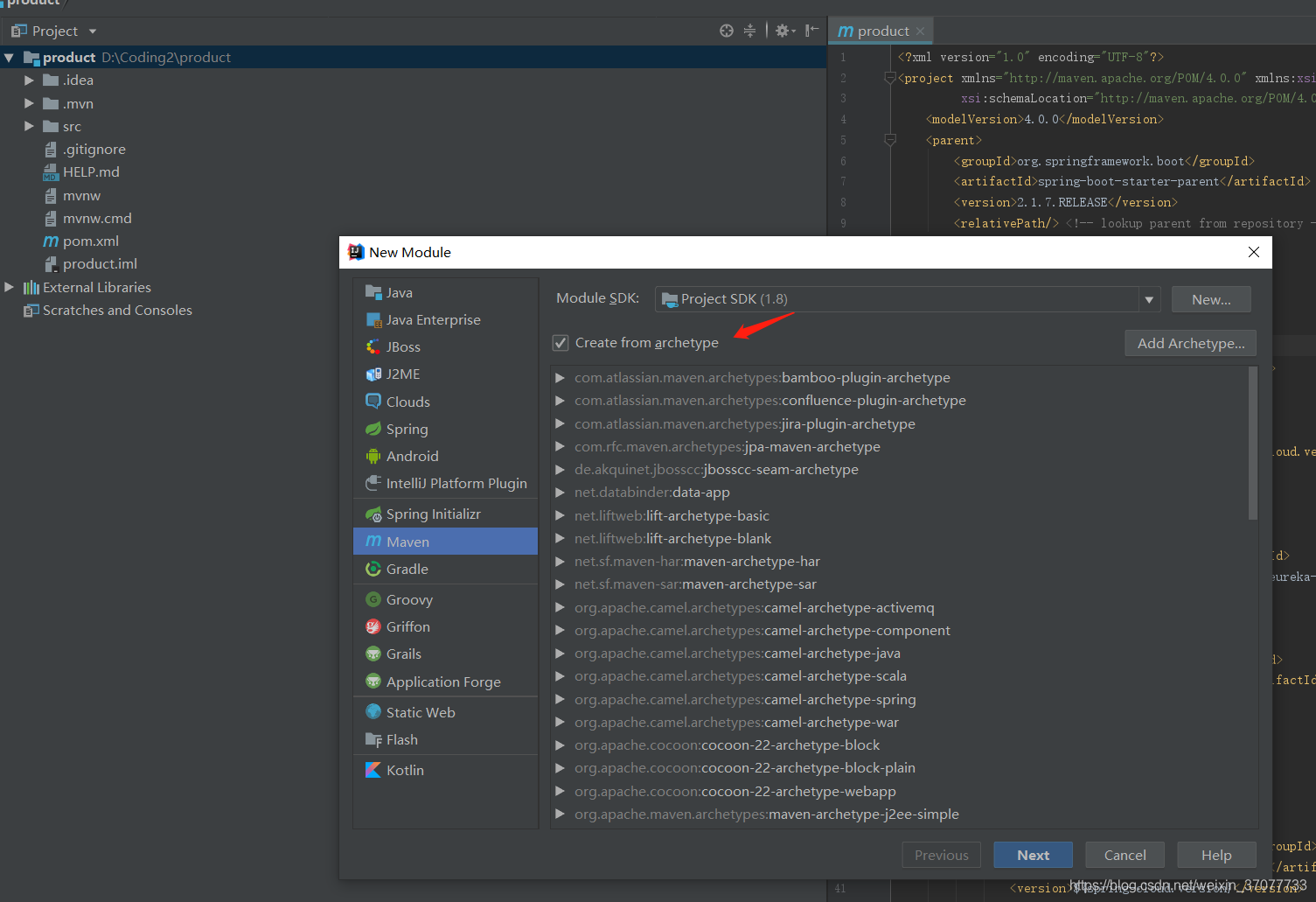Click the collapse all icon in Project panel

pos(749,31)
